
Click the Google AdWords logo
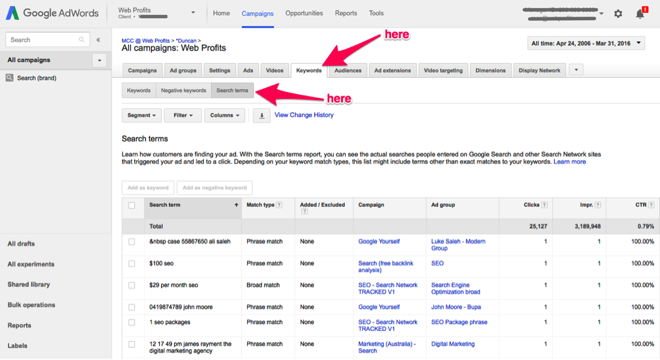[x=52, y=13]
